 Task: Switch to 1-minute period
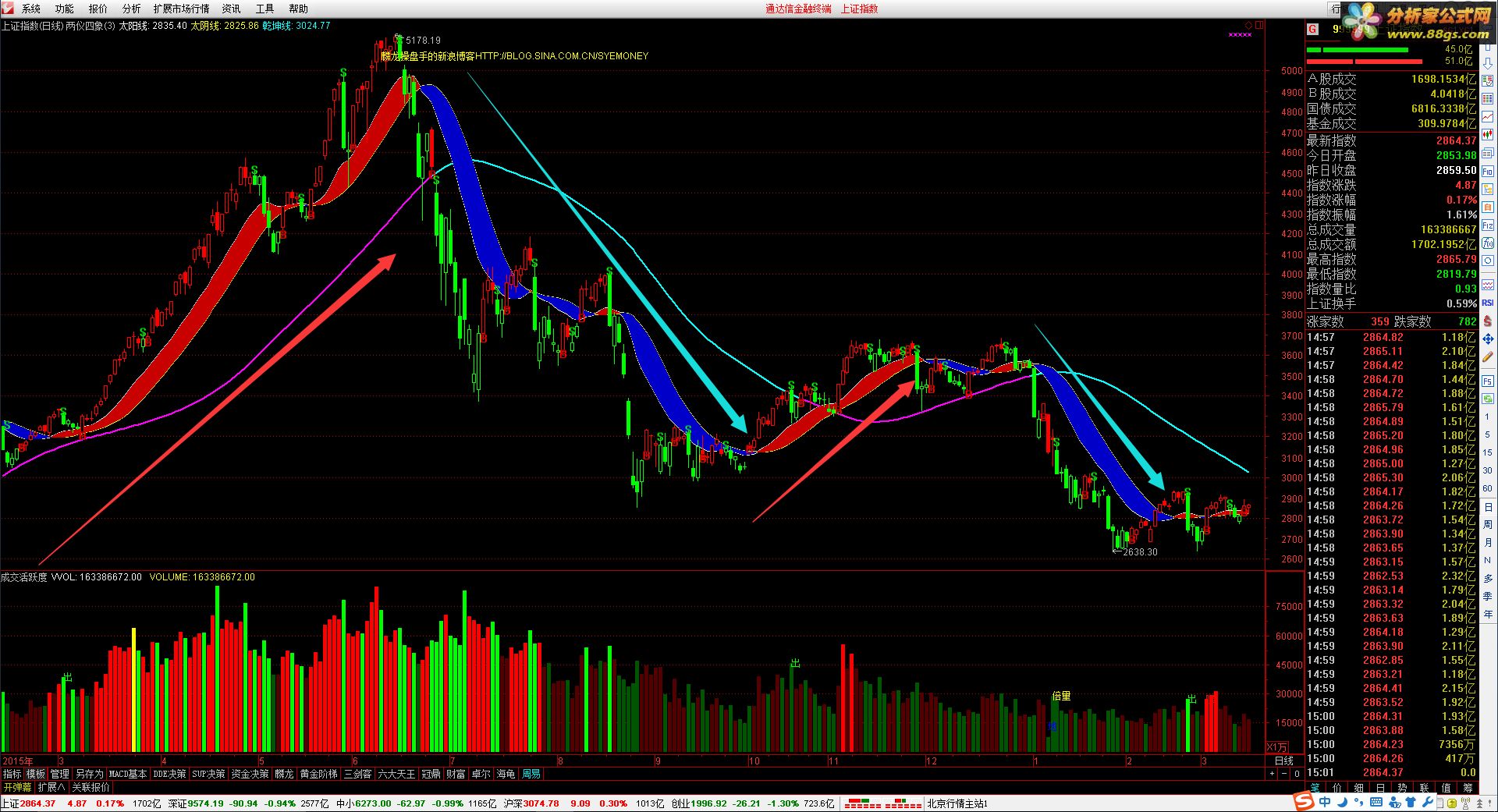pyautogui.click(x=1488, y=417)
